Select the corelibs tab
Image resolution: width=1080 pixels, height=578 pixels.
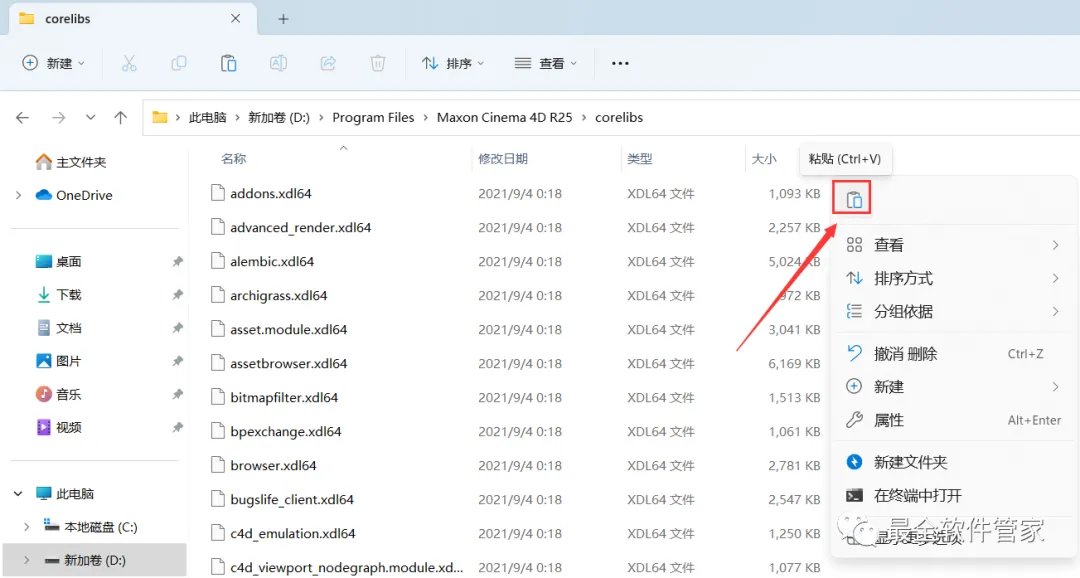133,19
